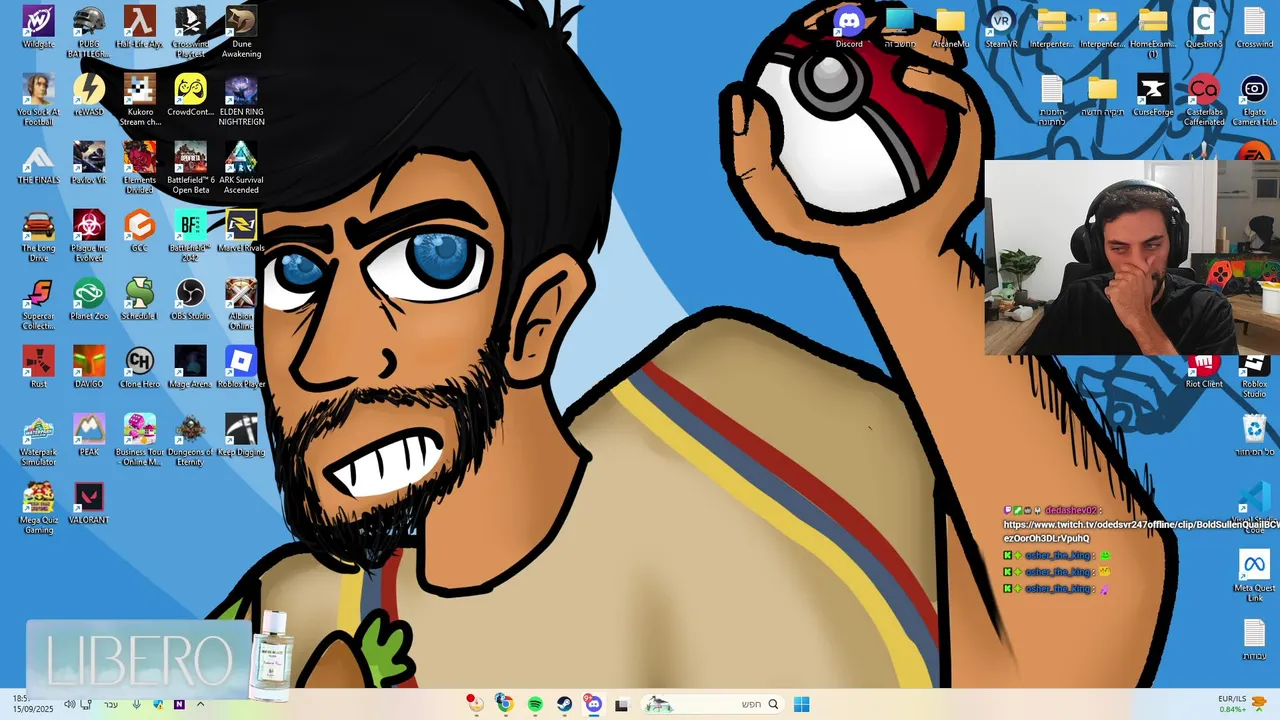Launch PUBG Battlegrounds from the desktop
Image resolution: width=1280 pixels, height=720 pixels.
point(89,32)
